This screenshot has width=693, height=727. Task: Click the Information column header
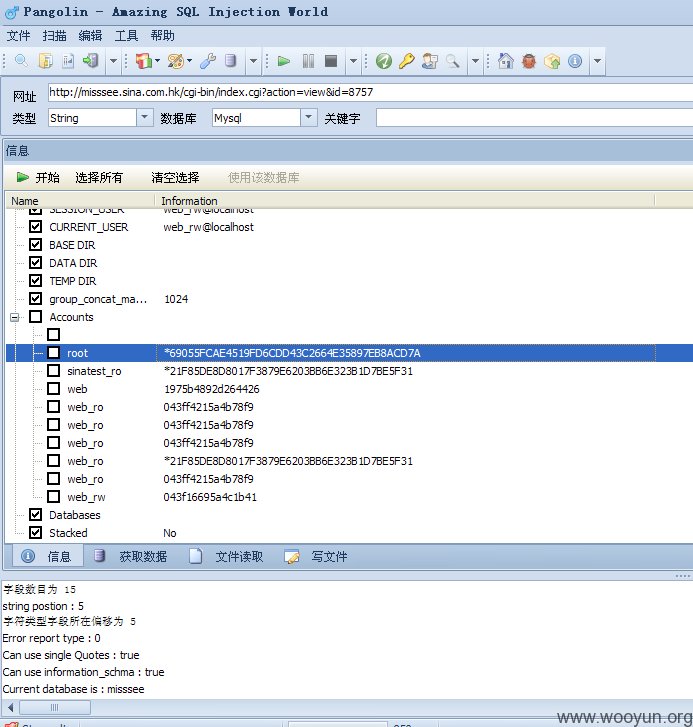(x=405, y=201)
